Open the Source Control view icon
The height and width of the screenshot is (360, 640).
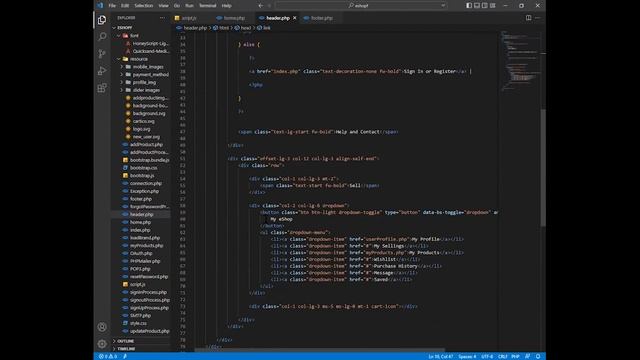click(102, 54)
